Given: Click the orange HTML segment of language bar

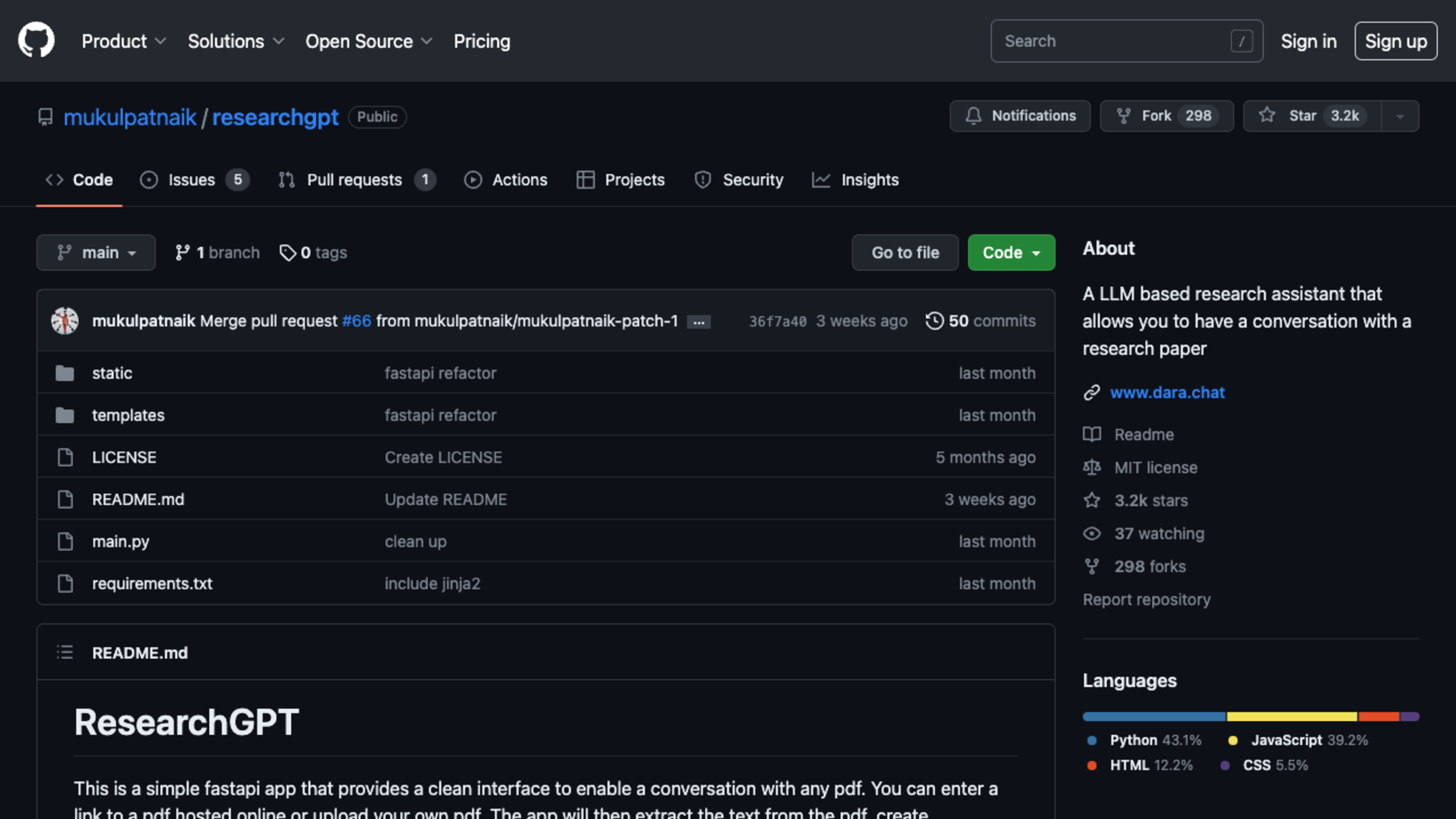Looking at the screenshot, I should 1379,717.
